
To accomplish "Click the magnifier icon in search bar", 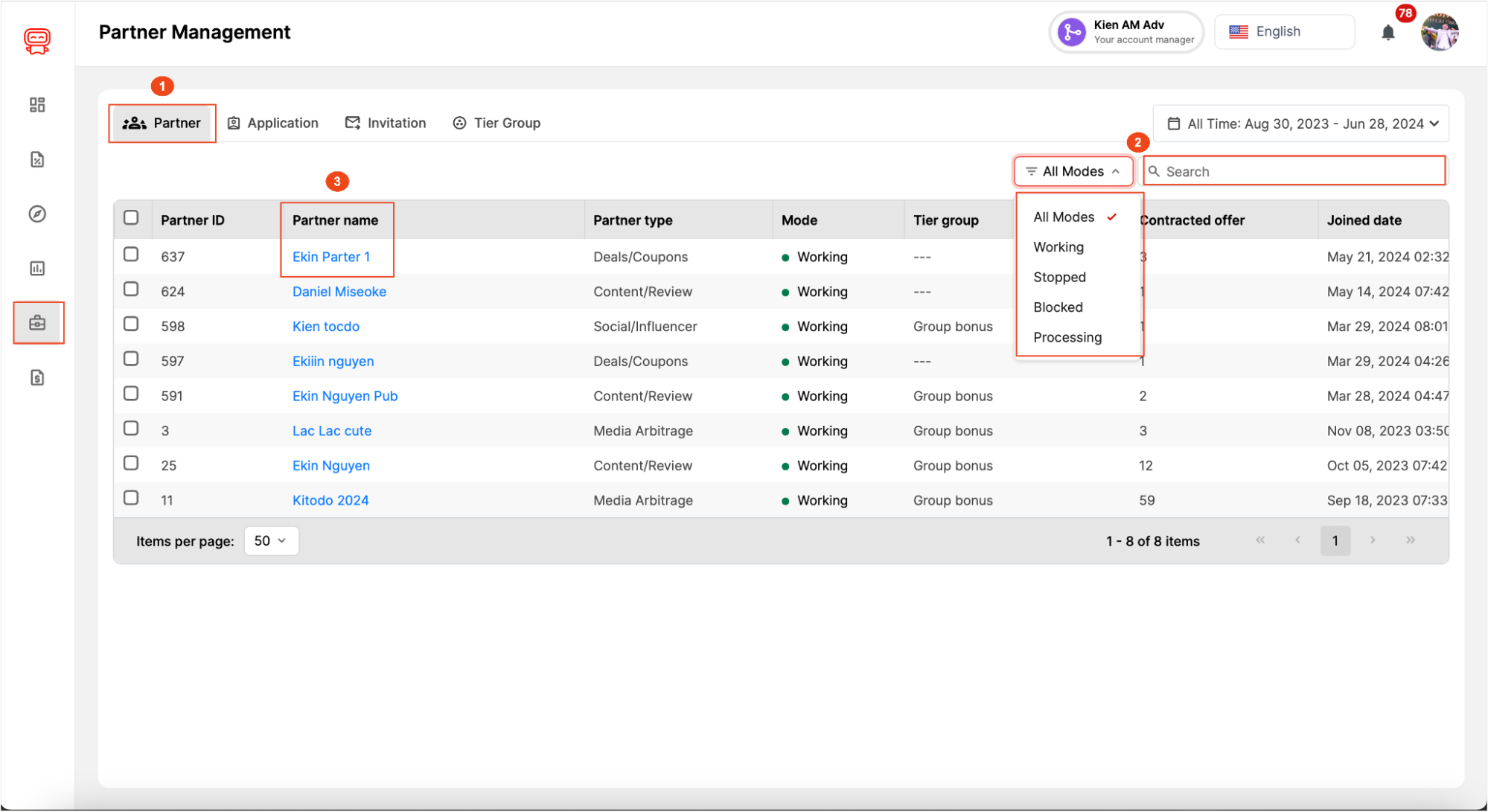I will click(1155, 171).
